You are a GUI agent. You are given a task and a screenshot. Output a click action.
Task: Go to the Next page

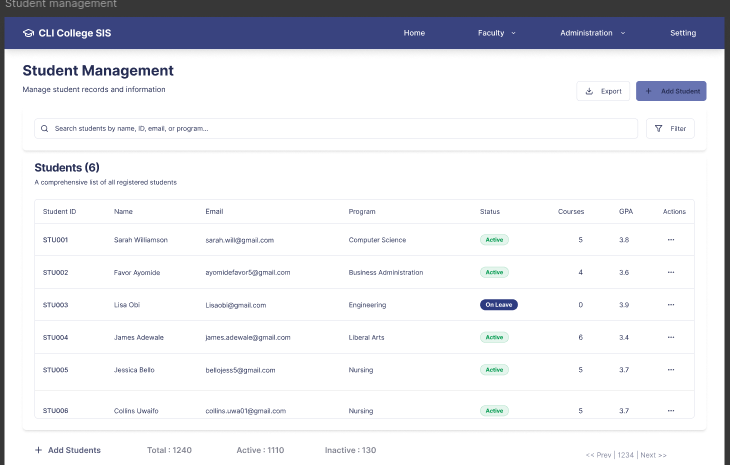(x=654, y=455)
